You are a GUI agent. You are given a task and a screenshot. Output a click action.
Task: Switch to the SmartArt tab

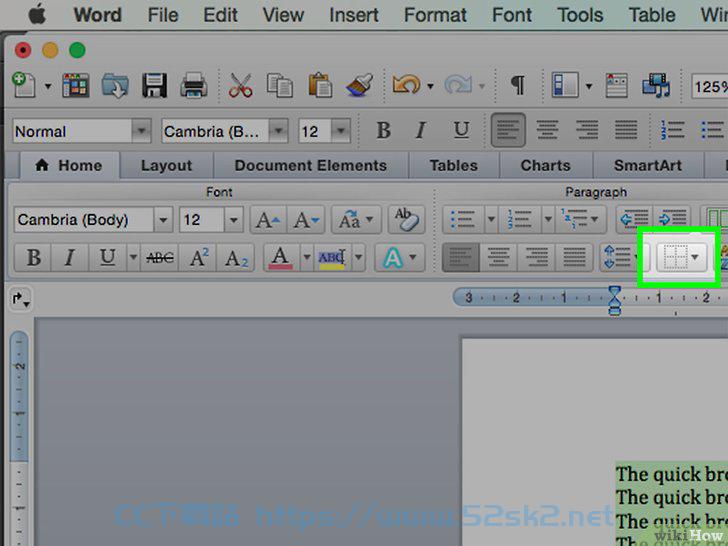648,166
